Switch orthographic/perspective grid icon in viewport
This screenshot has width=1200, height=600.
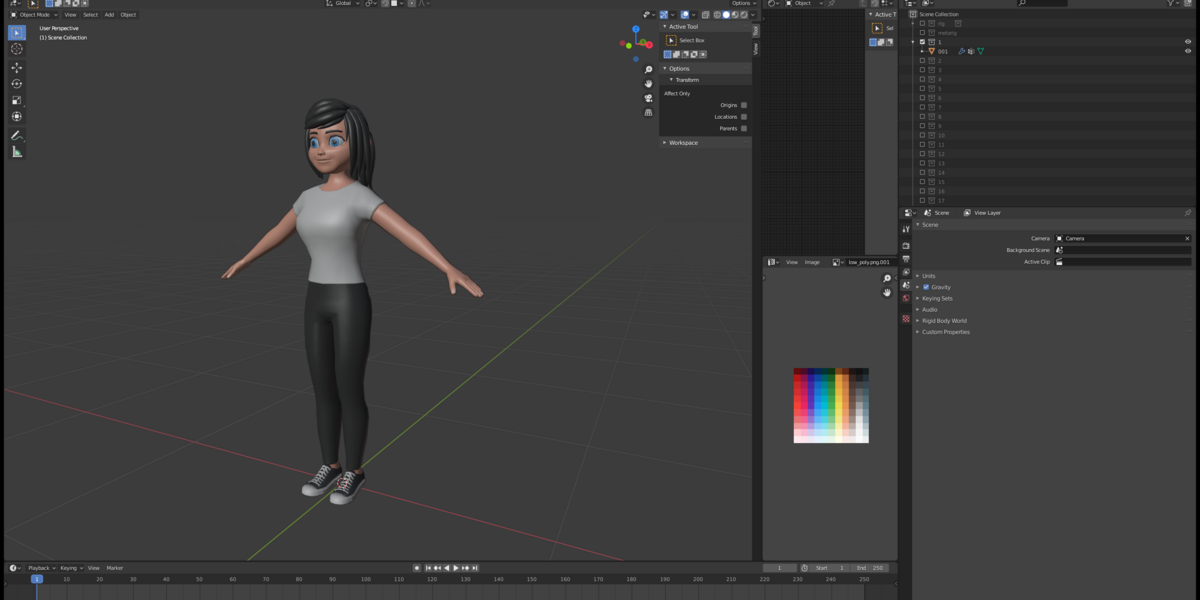click(648, 112)
